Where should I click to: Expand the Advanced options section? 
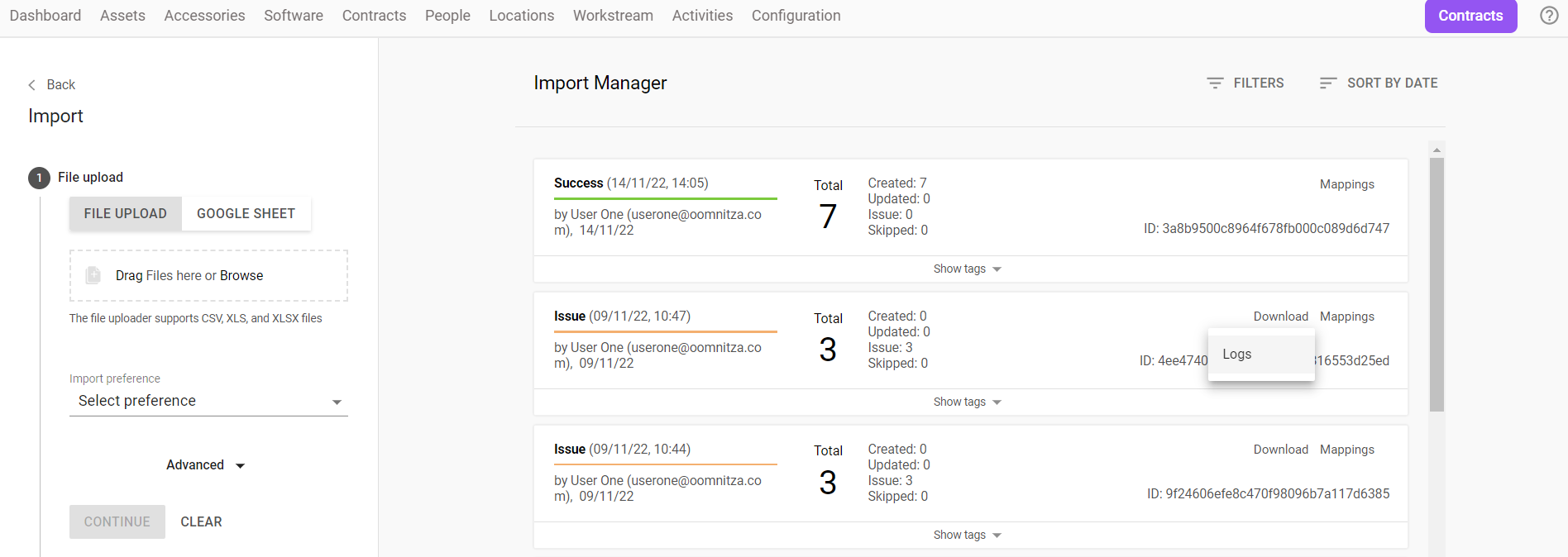click(x=206, y=465)
